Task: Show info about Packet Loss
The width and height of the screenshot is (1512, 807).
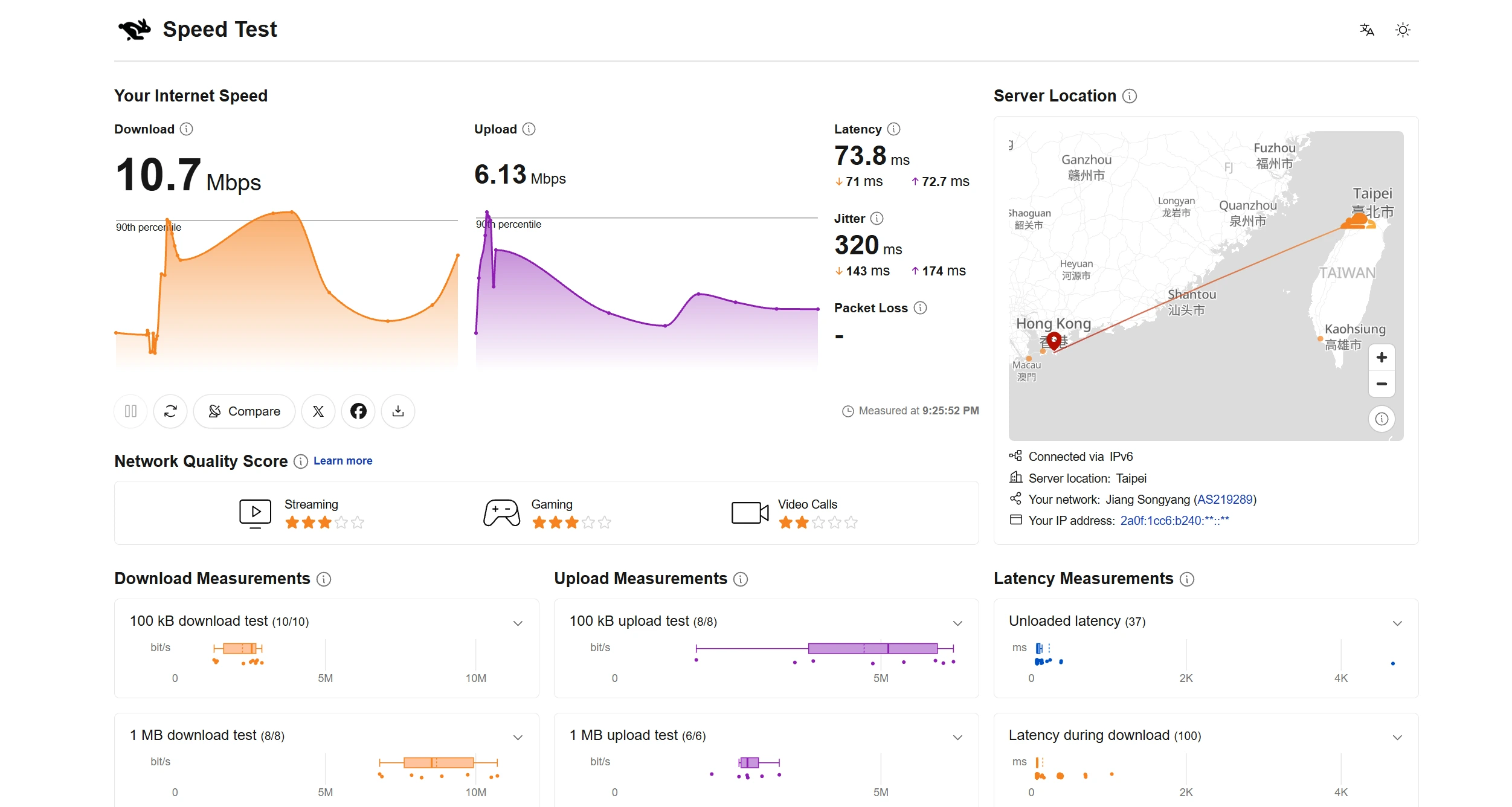Action: click(x=920, y=308)
